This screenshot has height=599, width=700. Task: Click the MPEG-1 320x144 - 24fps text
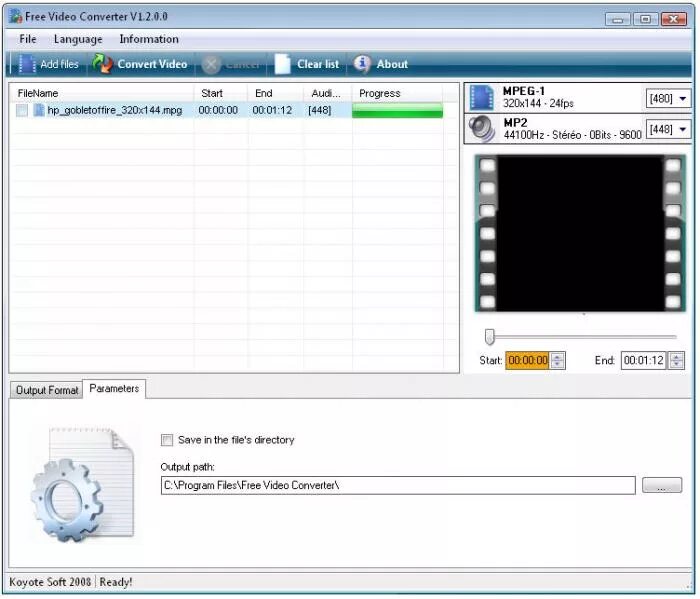pos(538,97)
